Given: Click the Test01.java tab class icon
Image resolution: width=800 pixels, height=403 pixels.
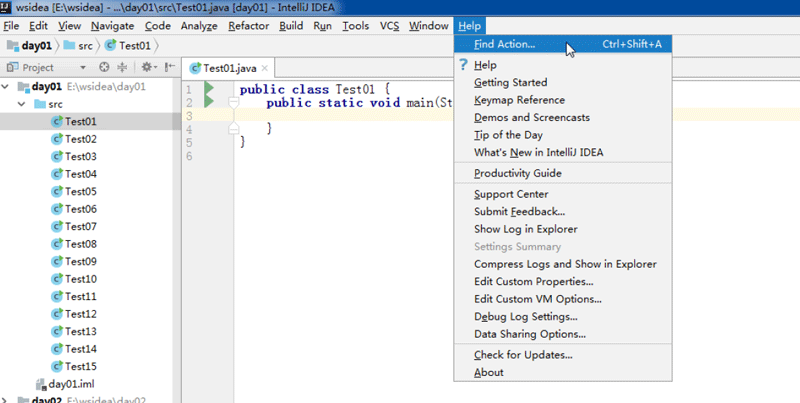Looking at the screenshot, I should [x=195, y=68].
